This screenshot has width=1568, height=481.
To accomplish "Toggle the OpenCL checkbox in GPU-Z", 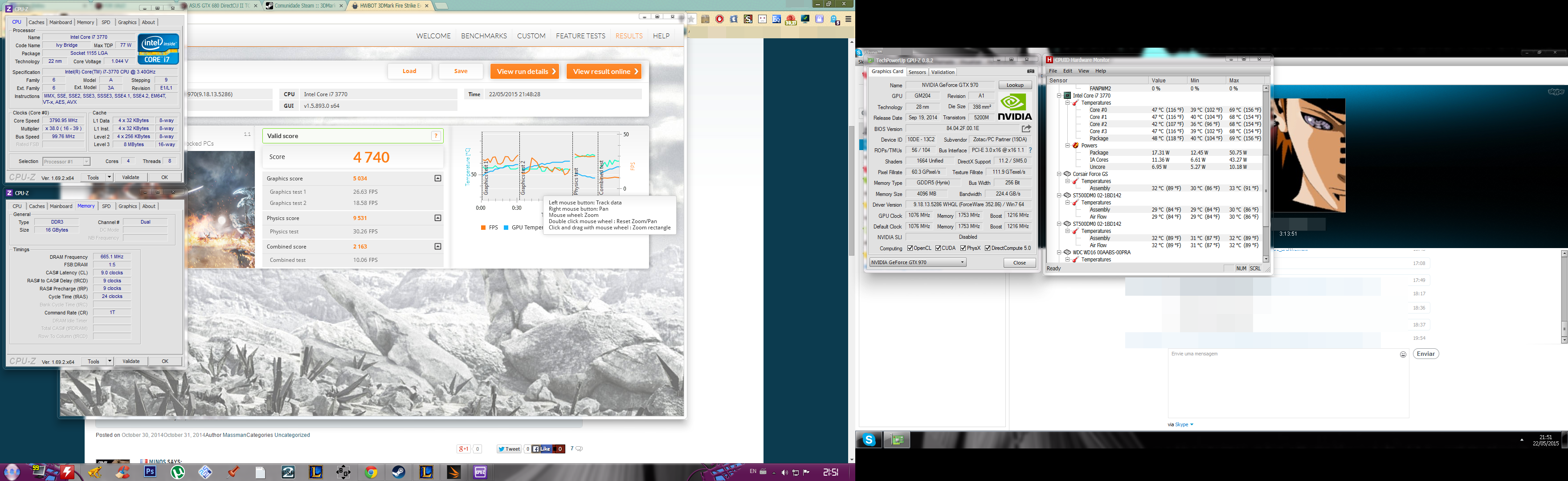I will coord(910,248).
